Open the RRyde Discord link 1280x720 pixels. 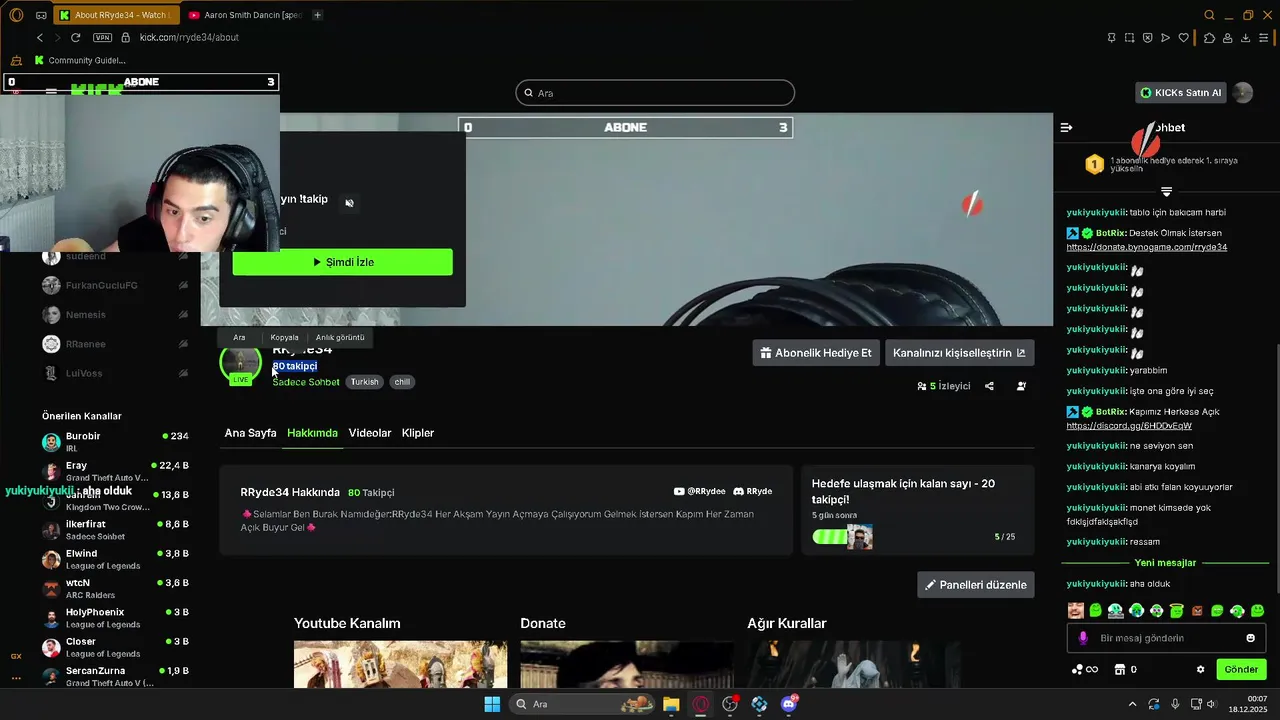point(753,492)
